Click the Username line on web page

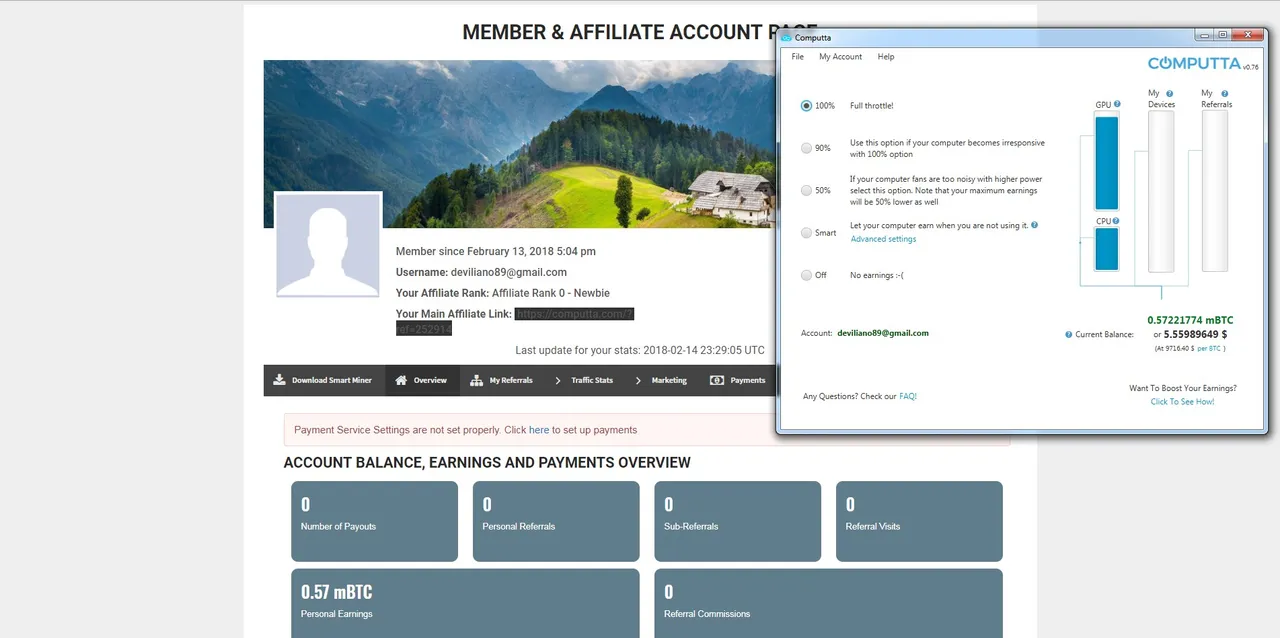pos(481,272)
